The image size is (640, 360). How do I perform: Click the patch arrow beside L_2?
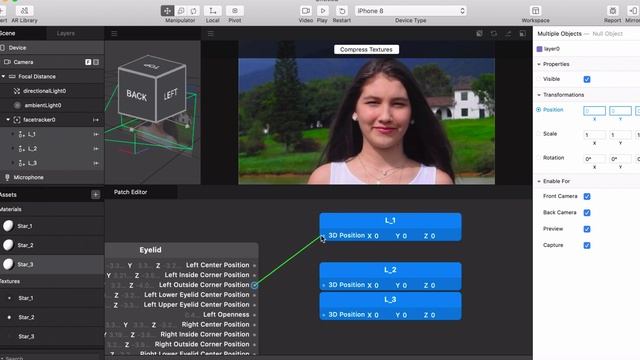coord(96,149)
